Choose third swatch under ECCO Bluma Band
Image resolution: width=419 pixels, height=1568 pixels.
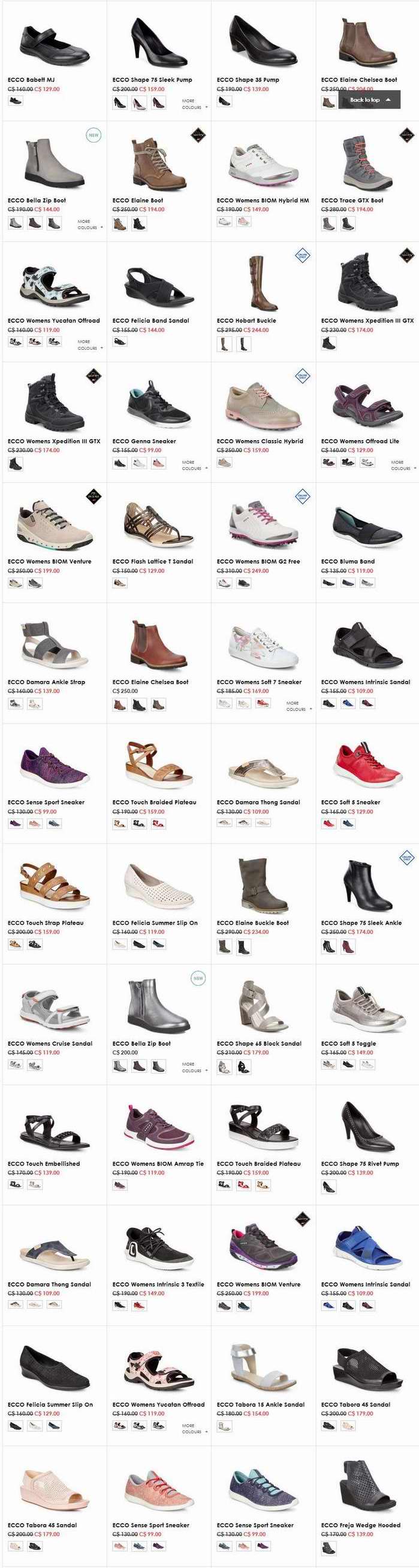(x=367, y=583)
